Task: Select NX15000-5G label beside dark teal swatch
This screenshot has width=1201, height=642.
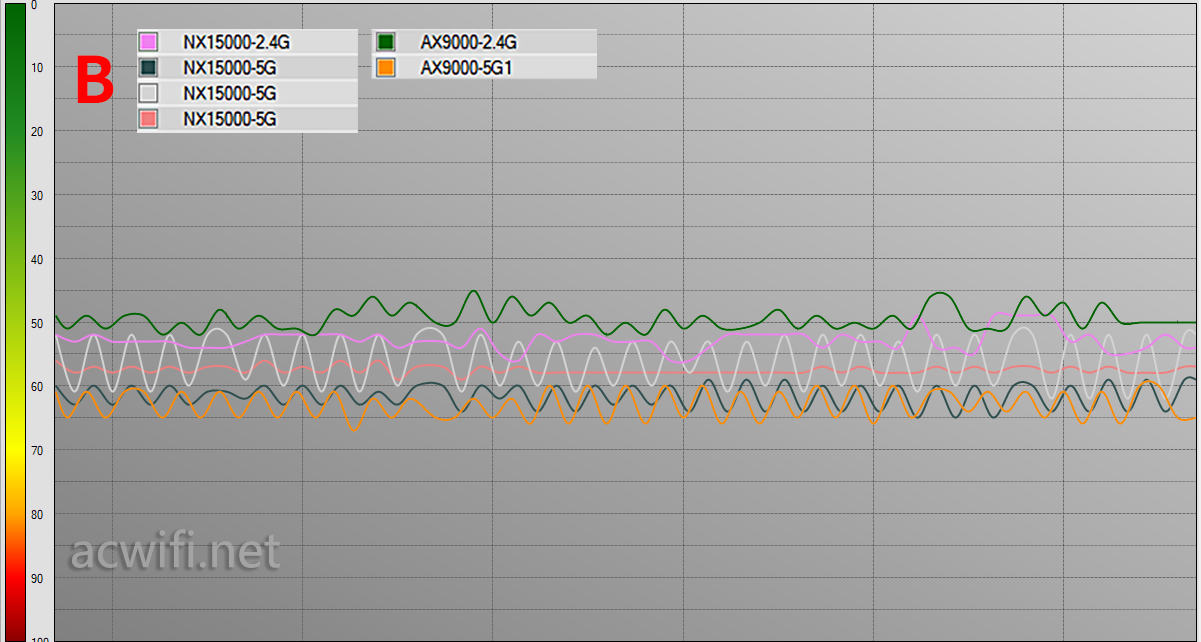Action: tap(230, 69)
